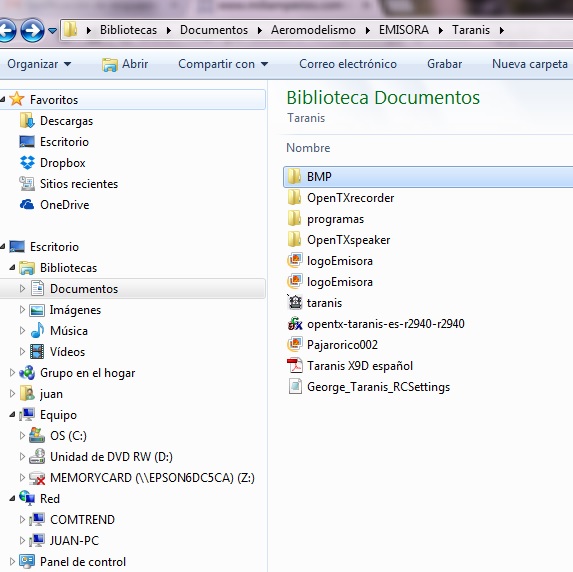The height and width of the screenshot is (572, 573).
Task: Expand the OS (C:) drive node
Action: point(22,435)
